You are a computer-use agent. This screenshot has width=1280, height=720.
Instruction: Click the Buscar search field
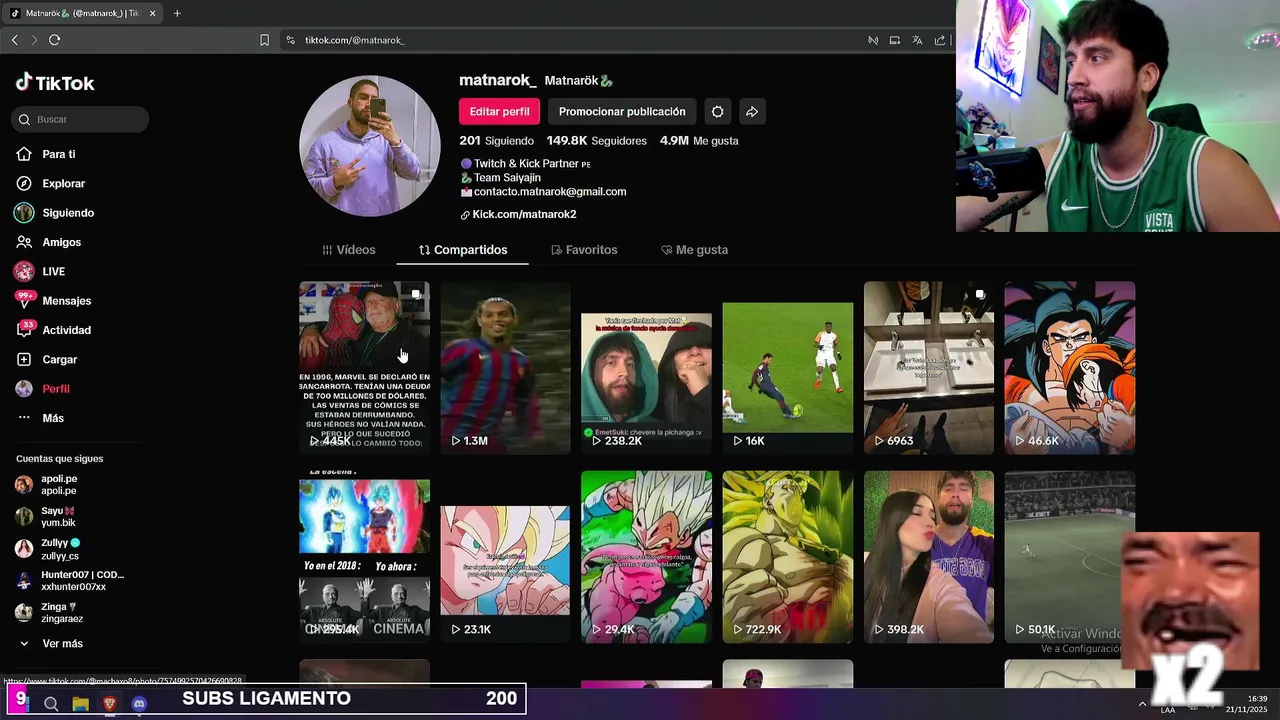click(80, 120)
